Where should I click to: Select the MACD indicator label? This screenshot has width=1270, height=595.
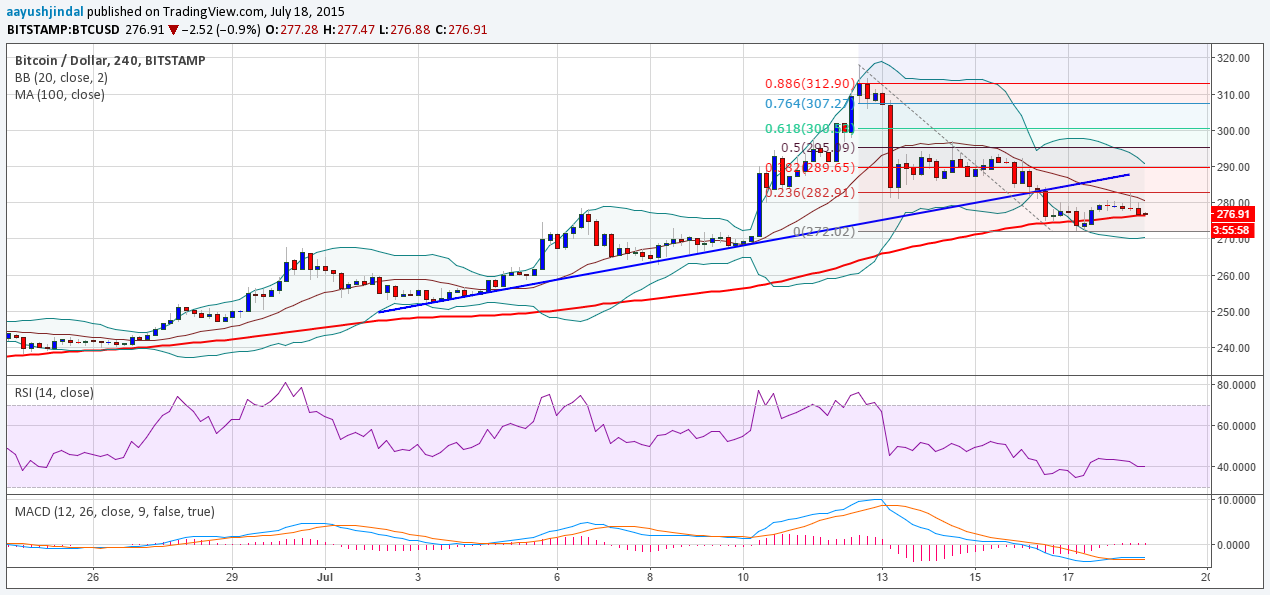click(115, 512)
